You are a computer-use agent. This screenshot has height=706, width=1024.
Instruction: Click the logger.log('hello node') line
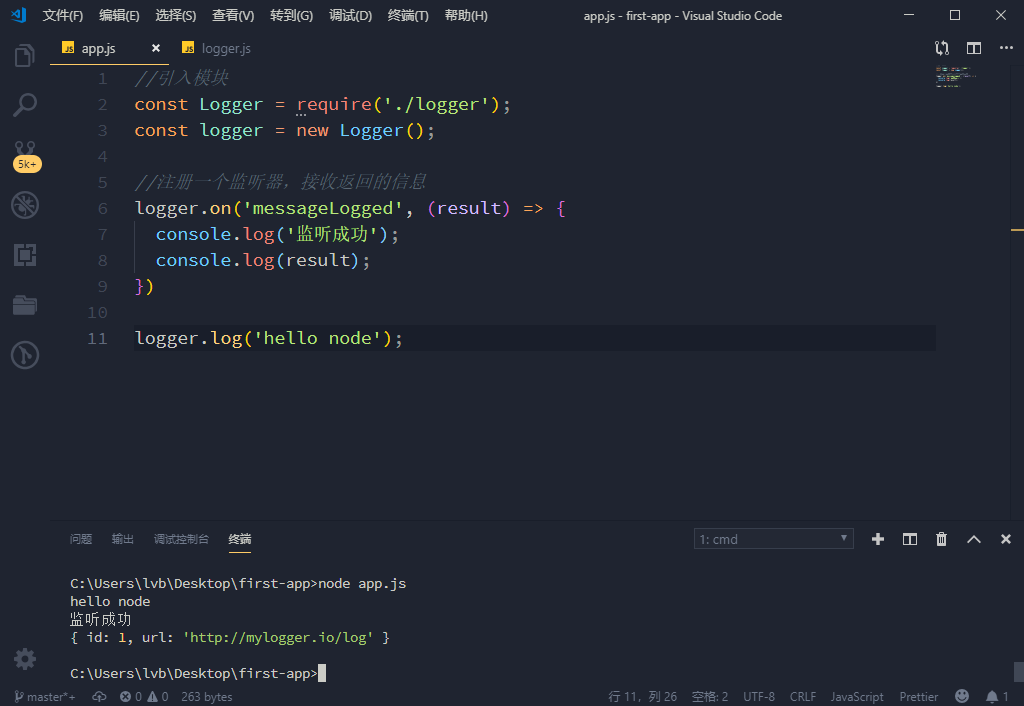tap(268, 338)
